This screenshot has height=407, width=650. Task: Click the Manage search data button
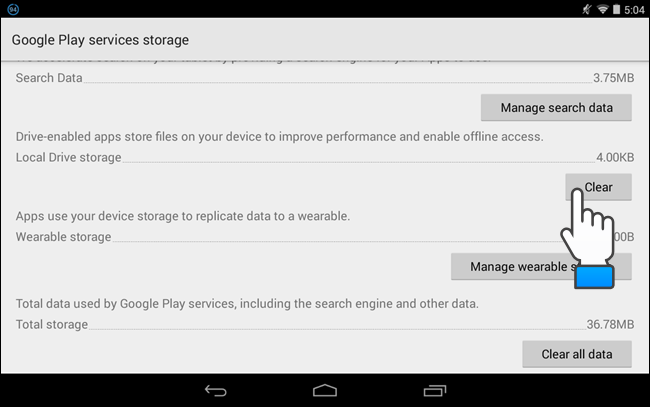coord(556,107)
